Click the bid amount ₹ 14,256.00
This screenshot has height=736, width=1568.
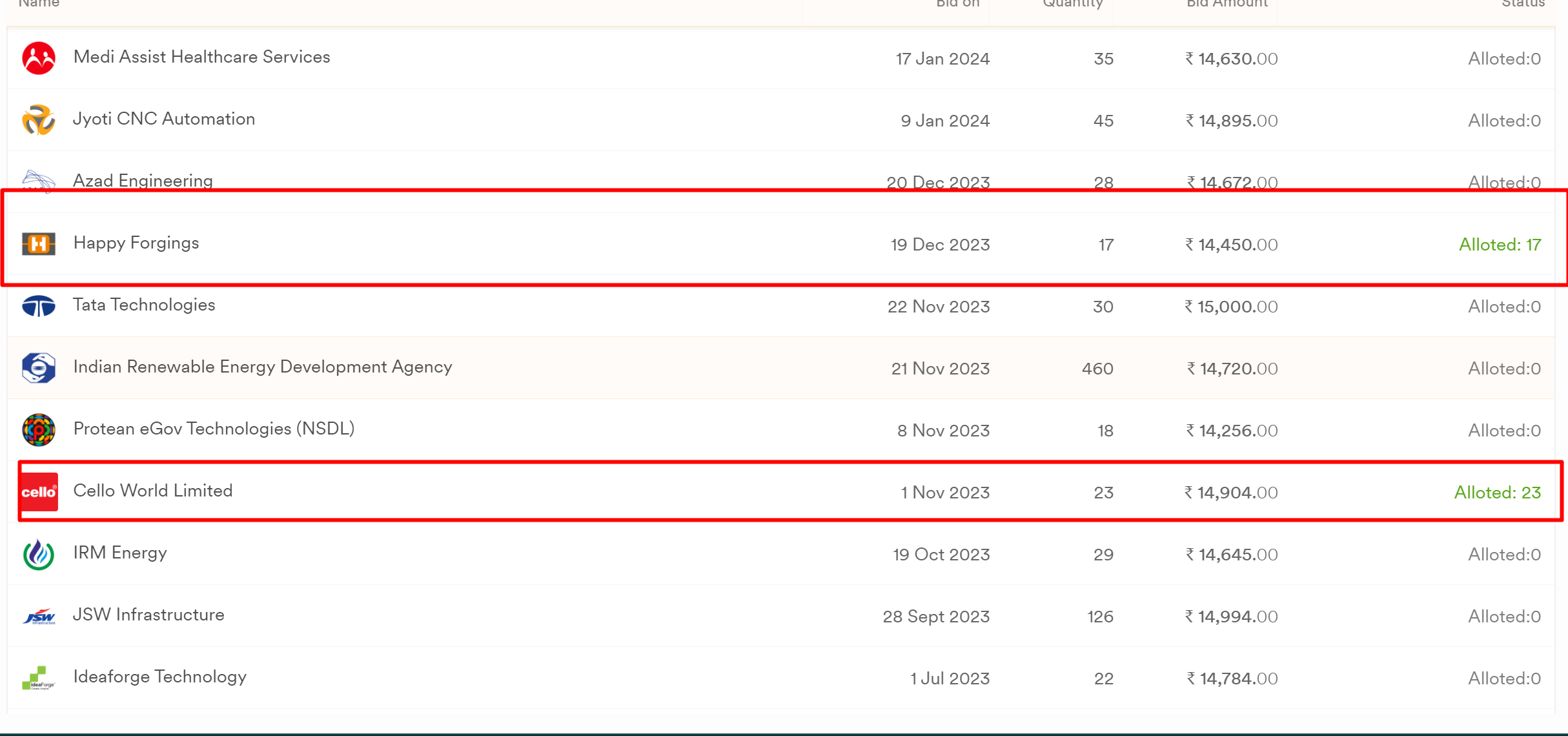[x=1231, y=431]
